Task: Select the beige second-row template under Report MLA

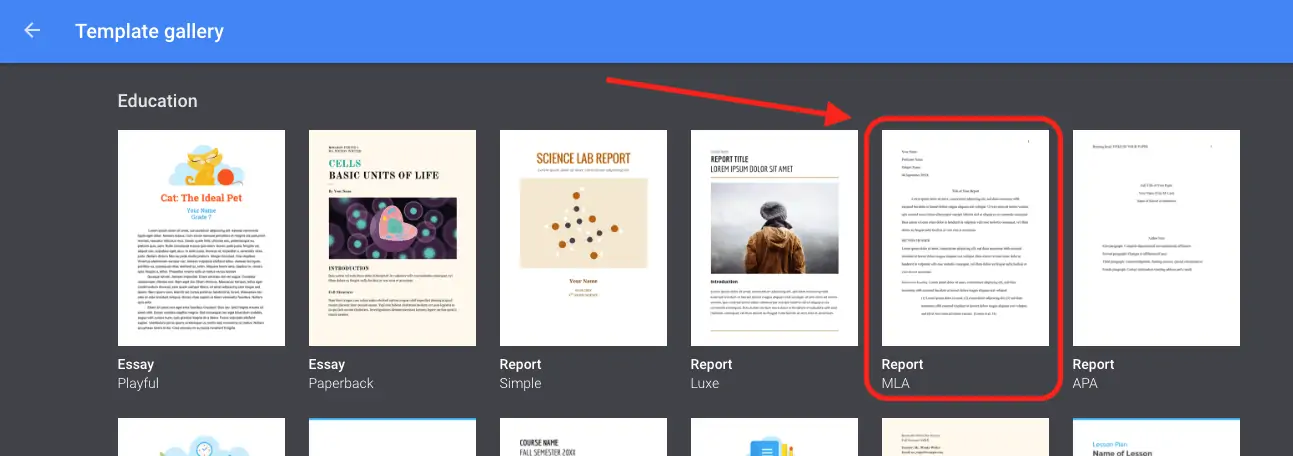Action: (965, 438)
